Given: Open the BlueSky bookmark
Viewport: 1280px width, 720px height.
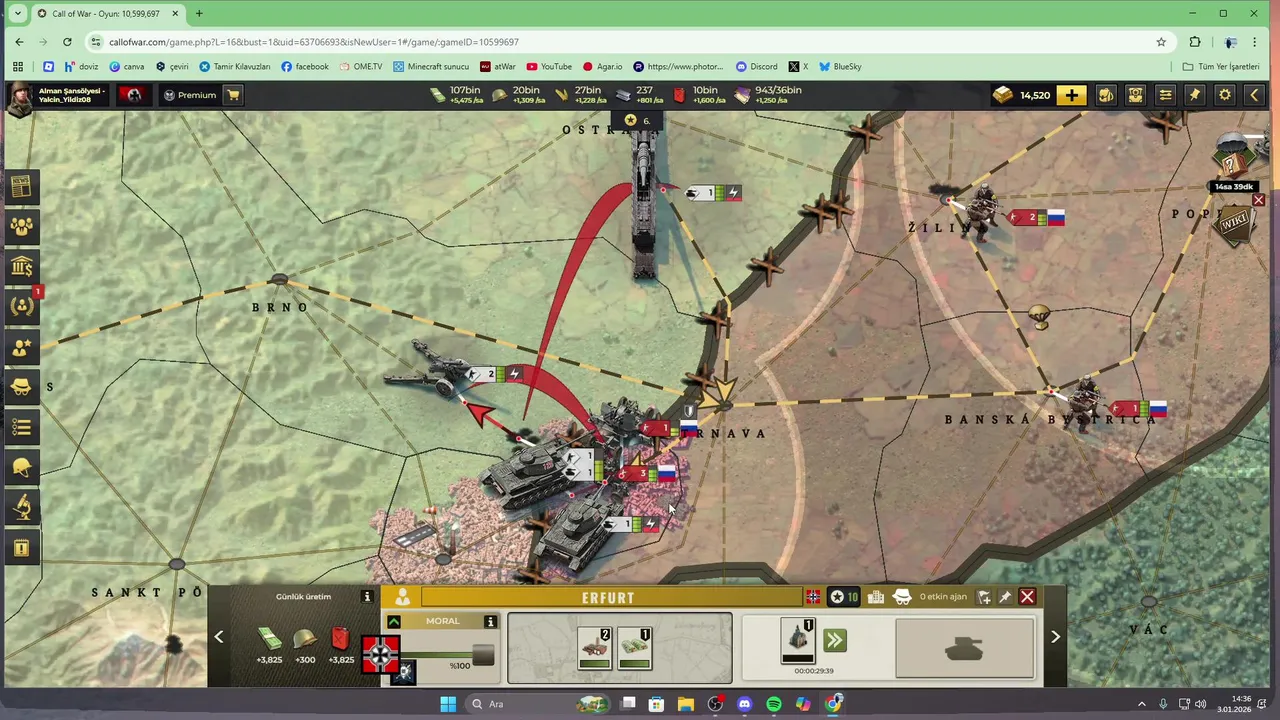Looking at the screenshot, I should (840, 67).
